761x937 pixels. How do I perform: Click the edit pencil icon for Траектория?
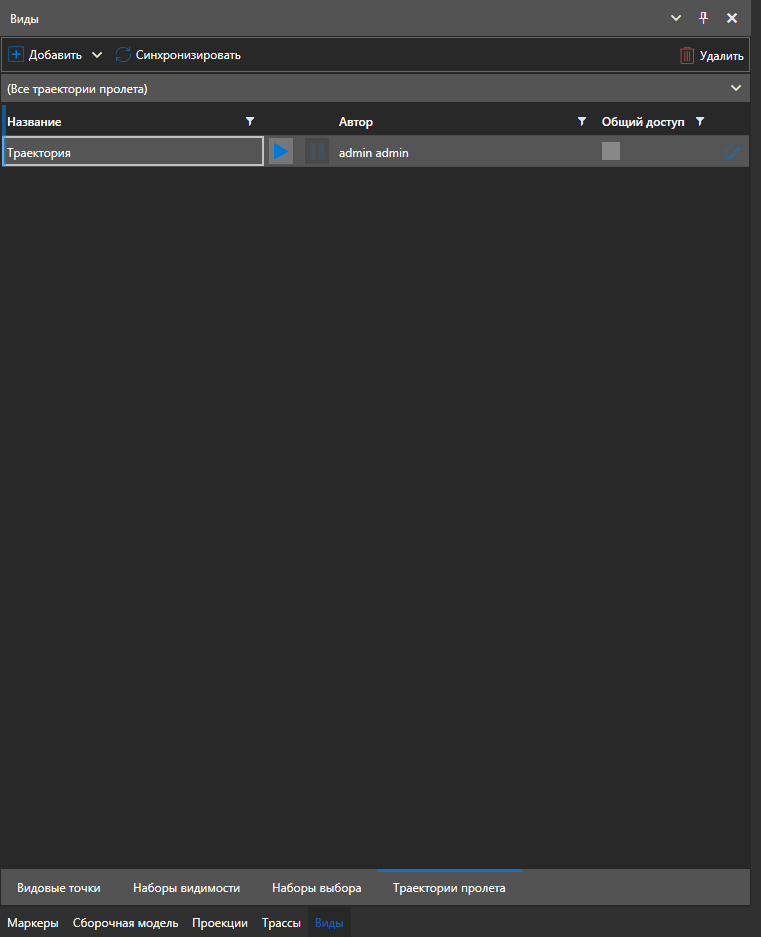coord(732,152)
